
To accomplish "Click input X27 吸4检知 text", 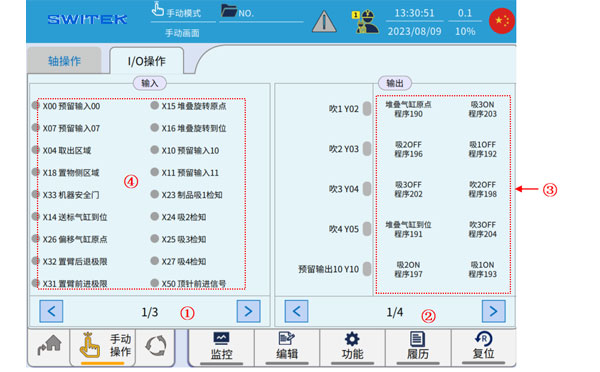I will coord(184,261).
